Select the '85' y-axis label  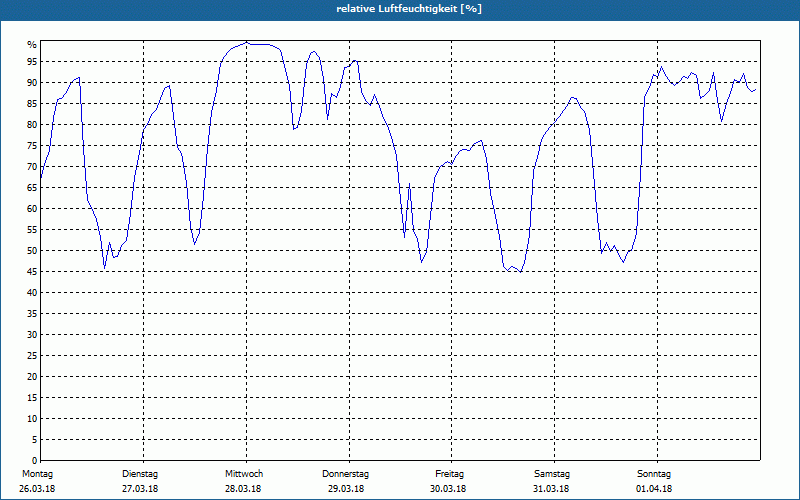32,104
